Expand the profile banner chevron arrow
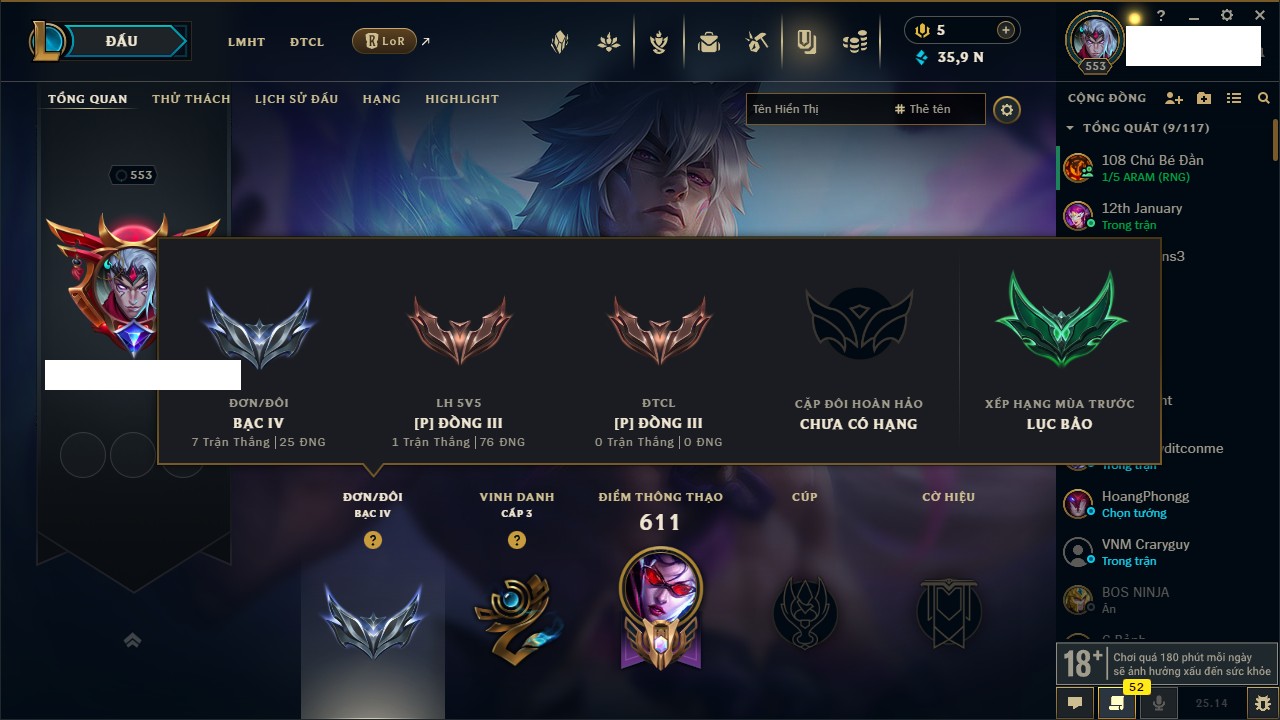Image resolution: width=1280 pixels, height=720 pixels. point(133,641)
